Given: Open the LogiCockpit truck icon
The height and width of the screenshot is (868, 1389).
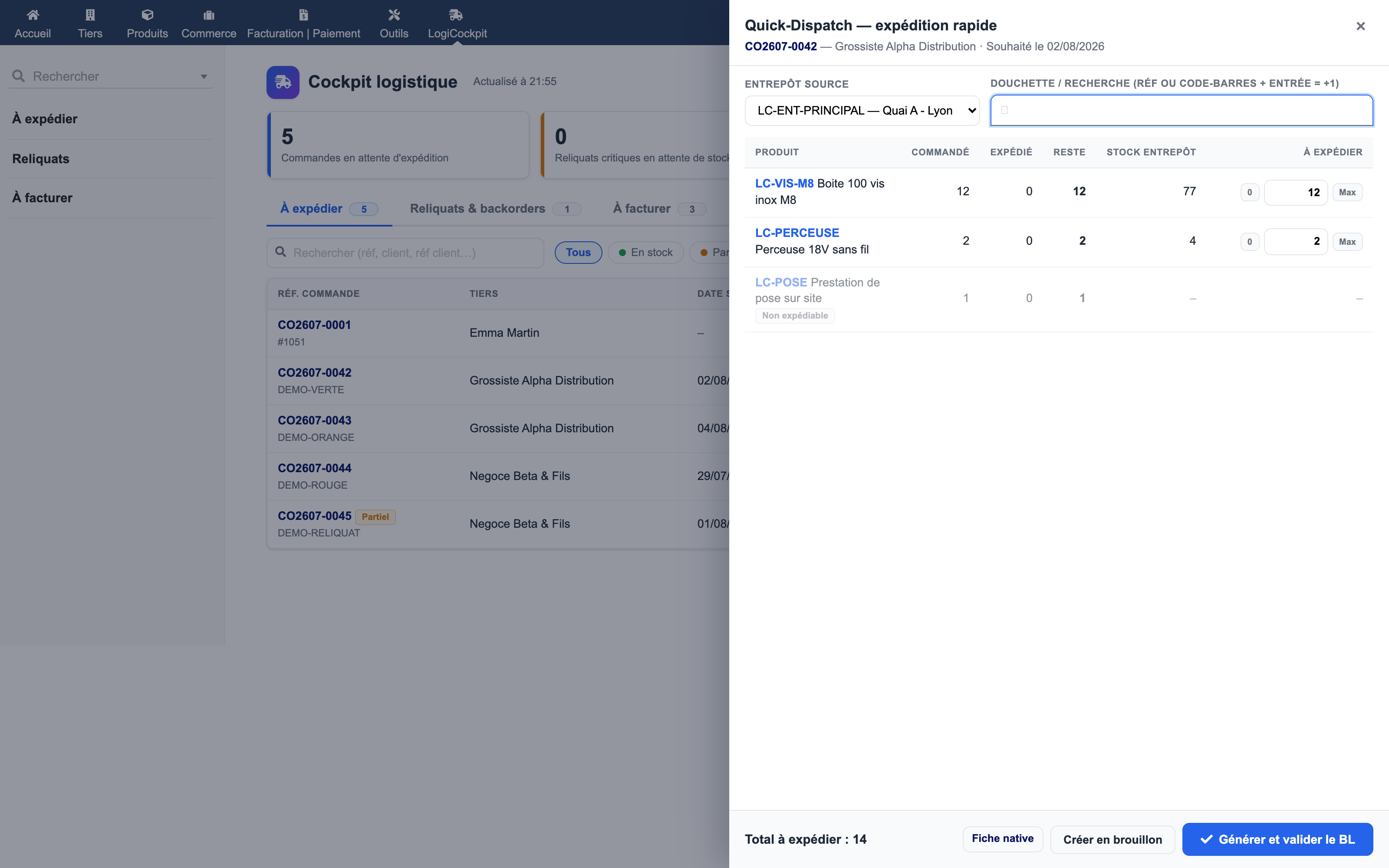Looking at the screenshot, I should tap(456, 15).
